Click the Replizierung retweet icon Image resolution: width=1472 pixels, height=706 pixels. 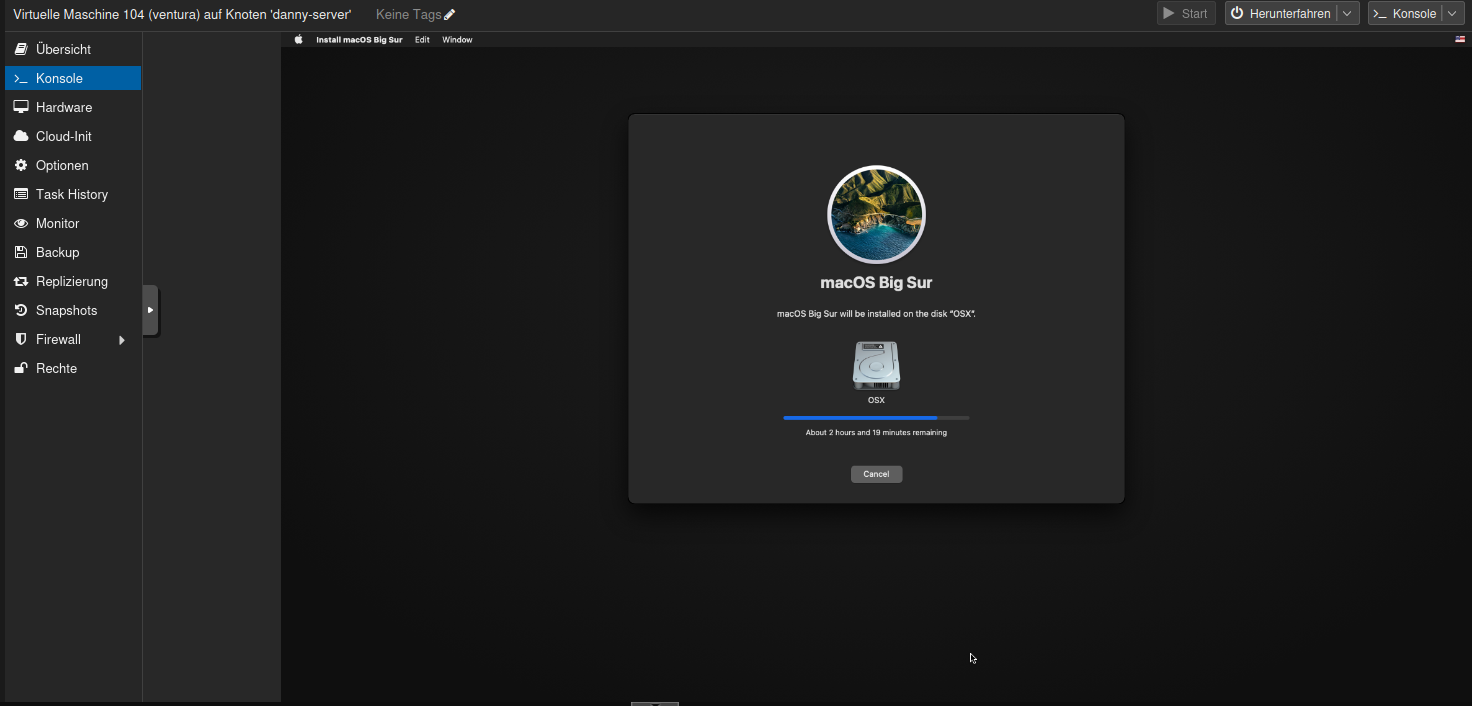coord(21,281)
